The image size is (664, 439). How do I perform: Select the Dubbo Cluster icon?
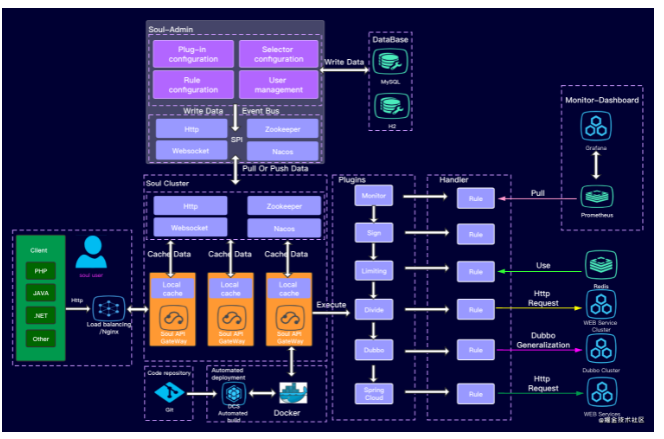point(601,349)
